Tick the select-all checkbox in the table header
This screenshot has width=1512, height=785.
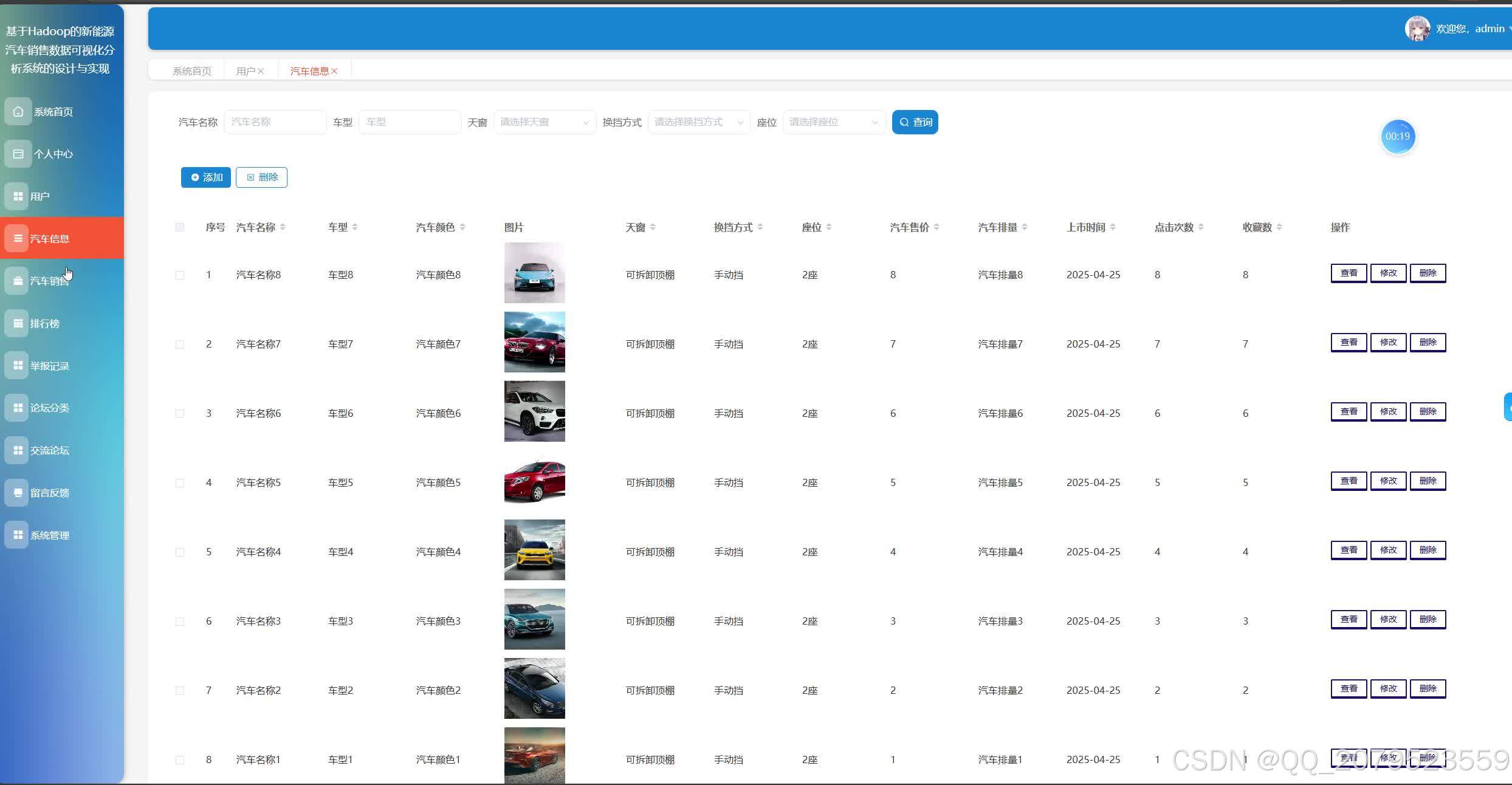[180, 227]
